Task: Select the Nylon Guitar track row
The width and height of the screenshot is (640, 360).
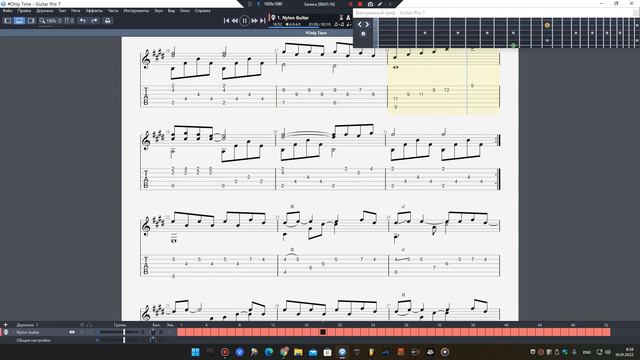Action: (x=88, y=332)
